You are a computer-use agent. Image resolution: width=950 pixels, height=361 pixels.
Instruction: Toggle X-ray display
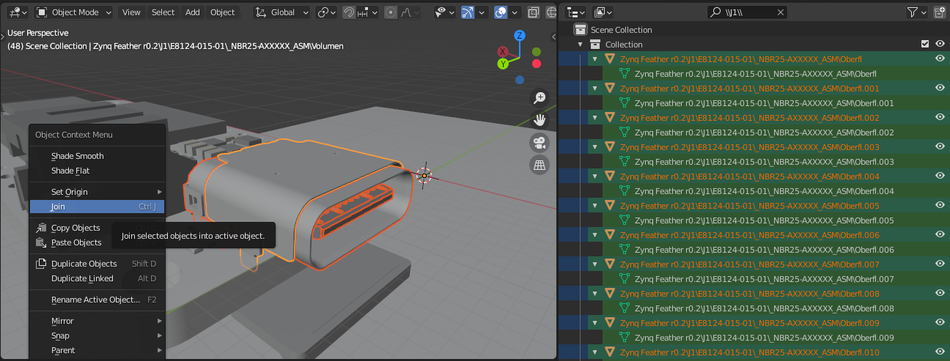click(533, 12)
